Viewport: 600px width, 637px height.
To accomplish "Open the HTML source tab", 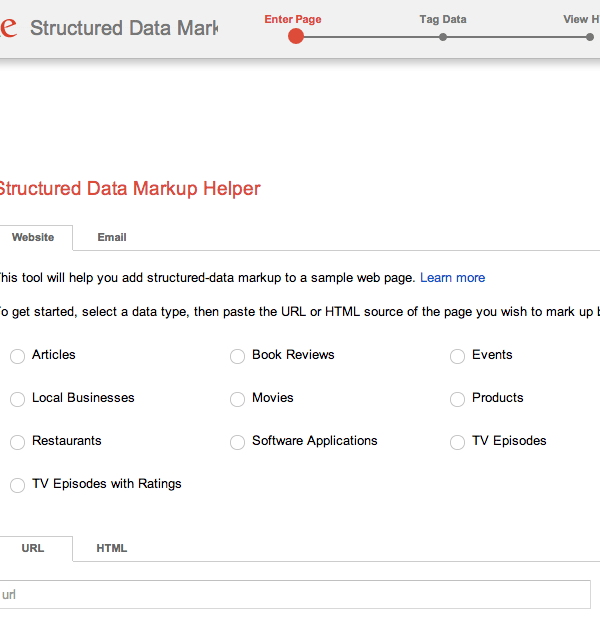I will coord(112,548).
